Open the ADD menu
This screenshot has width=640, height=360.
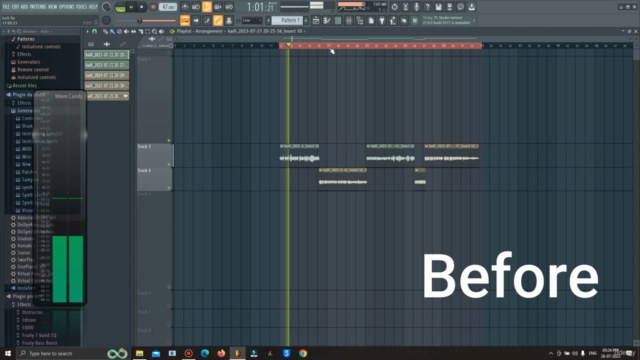click(x=24, y=7)
